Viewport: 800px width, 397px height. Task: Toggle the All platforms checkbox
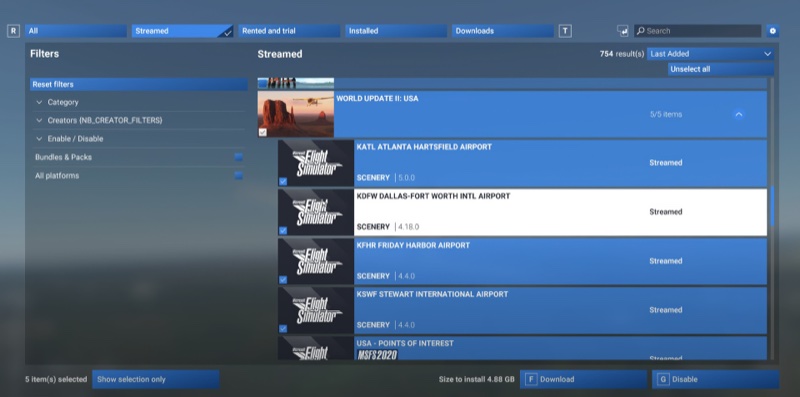(238, 176)
